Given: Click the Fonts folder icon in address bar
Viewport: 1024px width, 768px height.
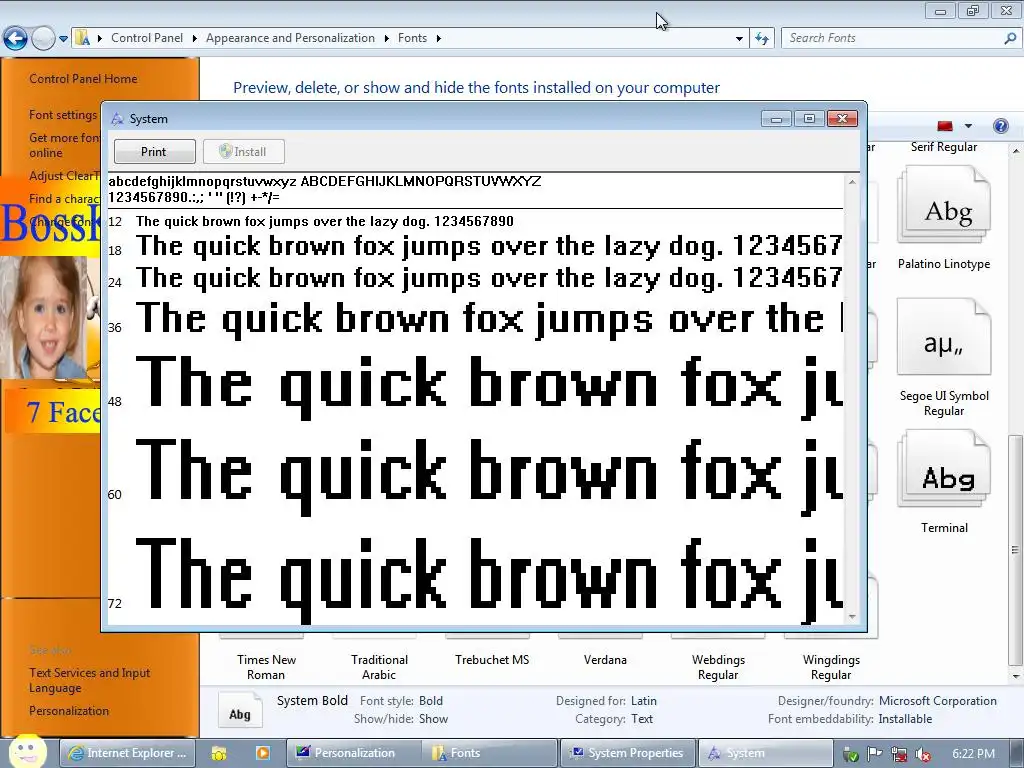Looking at the screenshot, I should 83,38.
